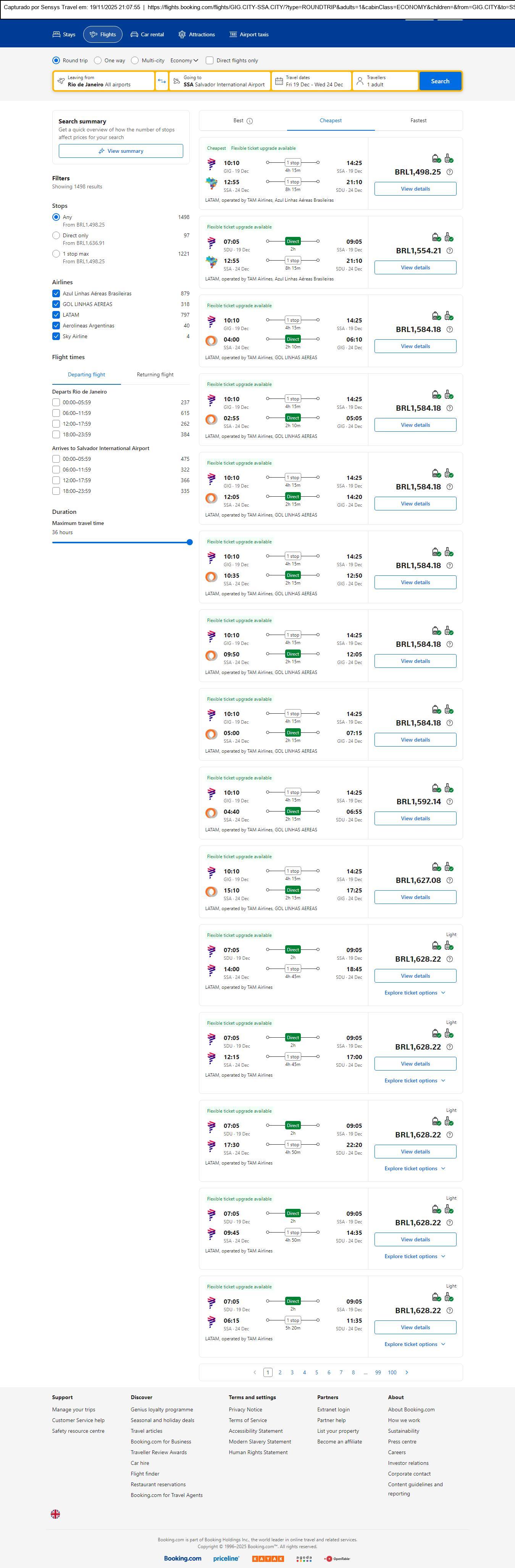Switch to Returning flight times tab
This screenshot has height=1568, width=515.
[x=155, y=374]
